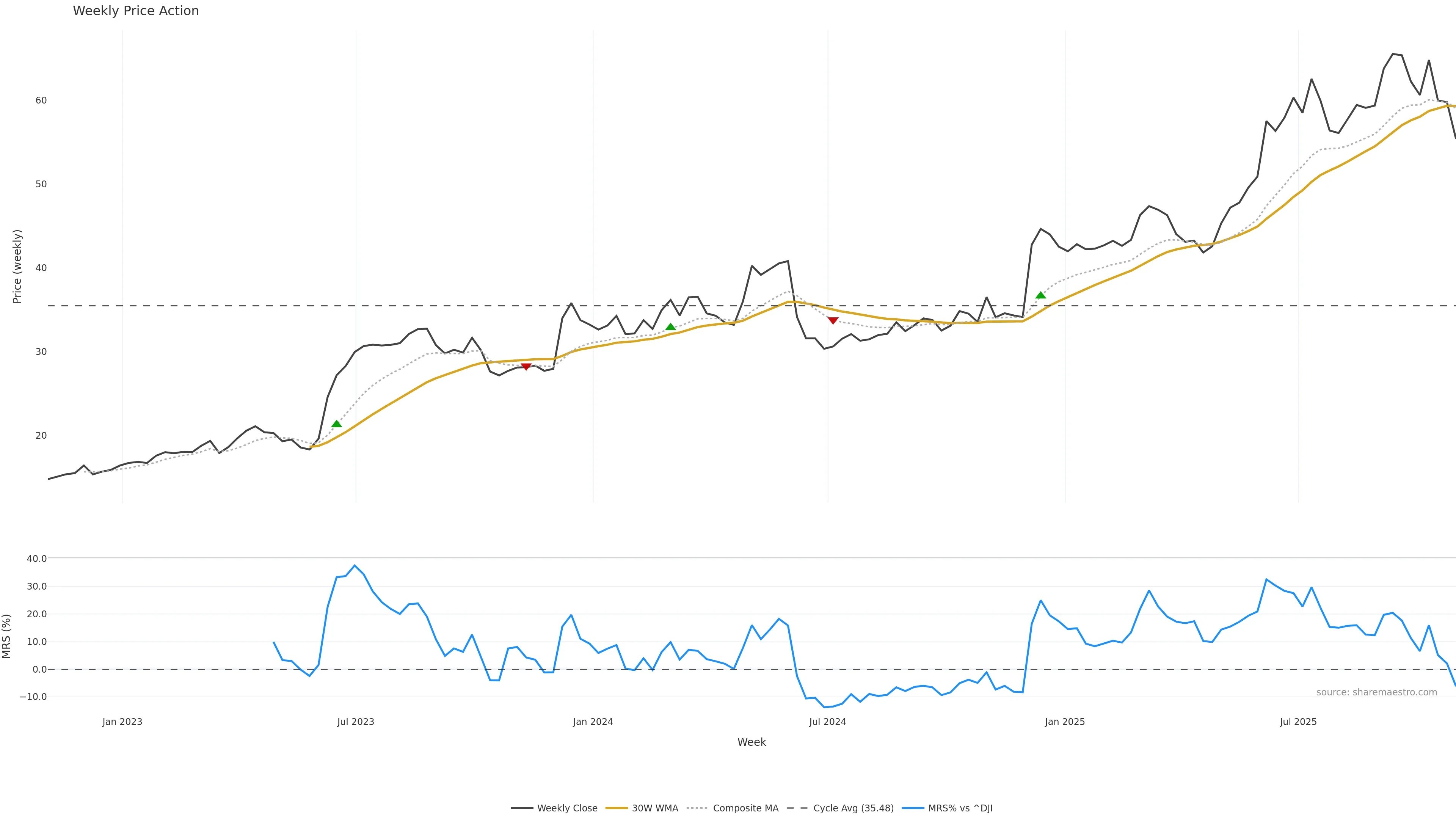Click the Jan 2025 x-axis label

tap(1065, 722)
